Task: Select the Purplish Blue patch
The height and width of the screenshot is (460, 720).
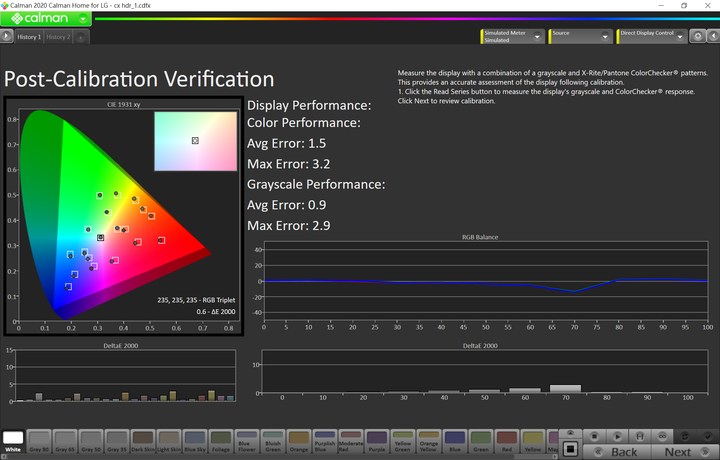Action: tap(325, 442)
